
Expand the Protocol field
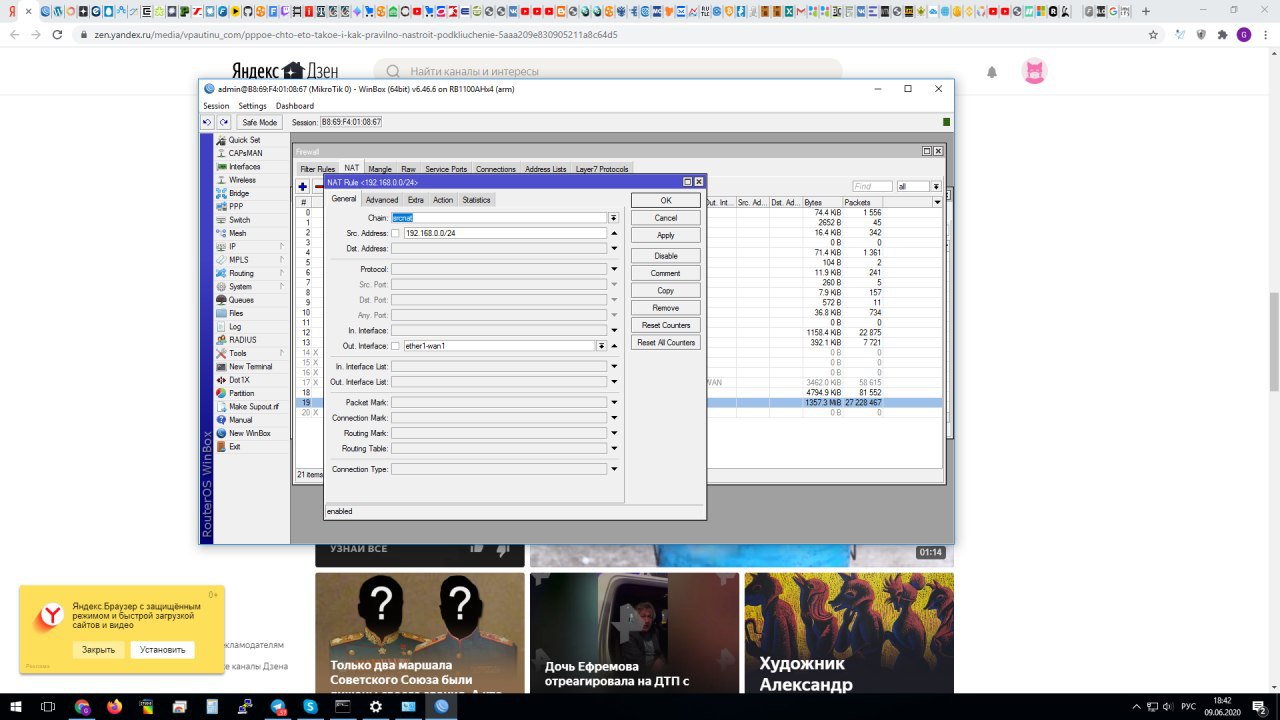click(x=614, y=269)
